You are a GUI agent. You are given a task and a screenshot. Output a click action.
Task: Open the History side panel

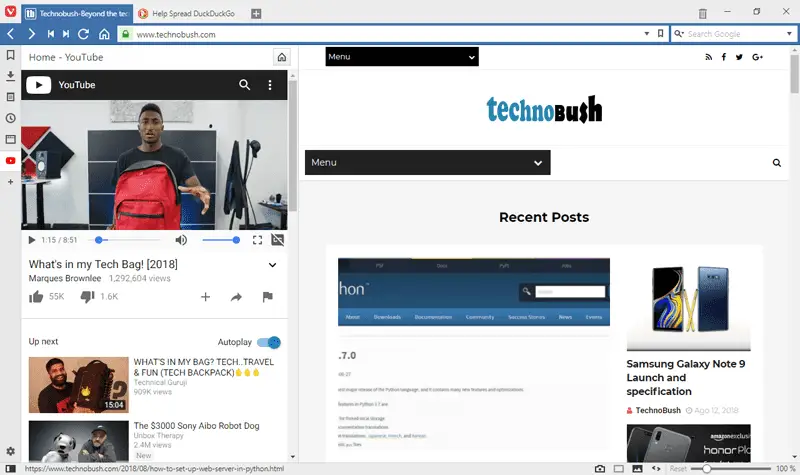(10, 118)
